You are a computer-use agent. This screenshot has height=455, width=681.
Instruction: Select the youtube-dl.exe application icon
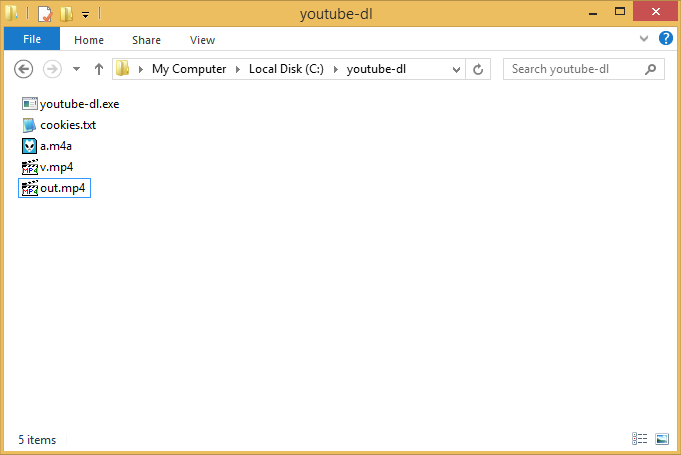30,104
